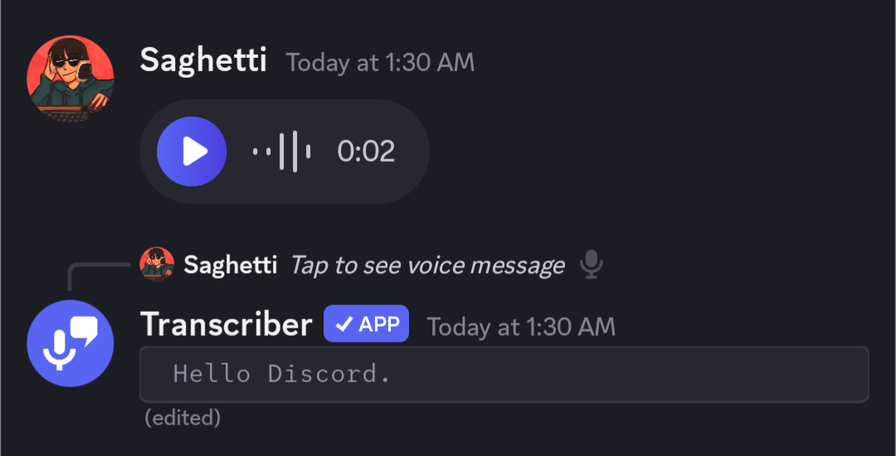The image size is (896, 456).
Task: Click the verified checkmark in the APP badge
Action: (x=344, y=325)
